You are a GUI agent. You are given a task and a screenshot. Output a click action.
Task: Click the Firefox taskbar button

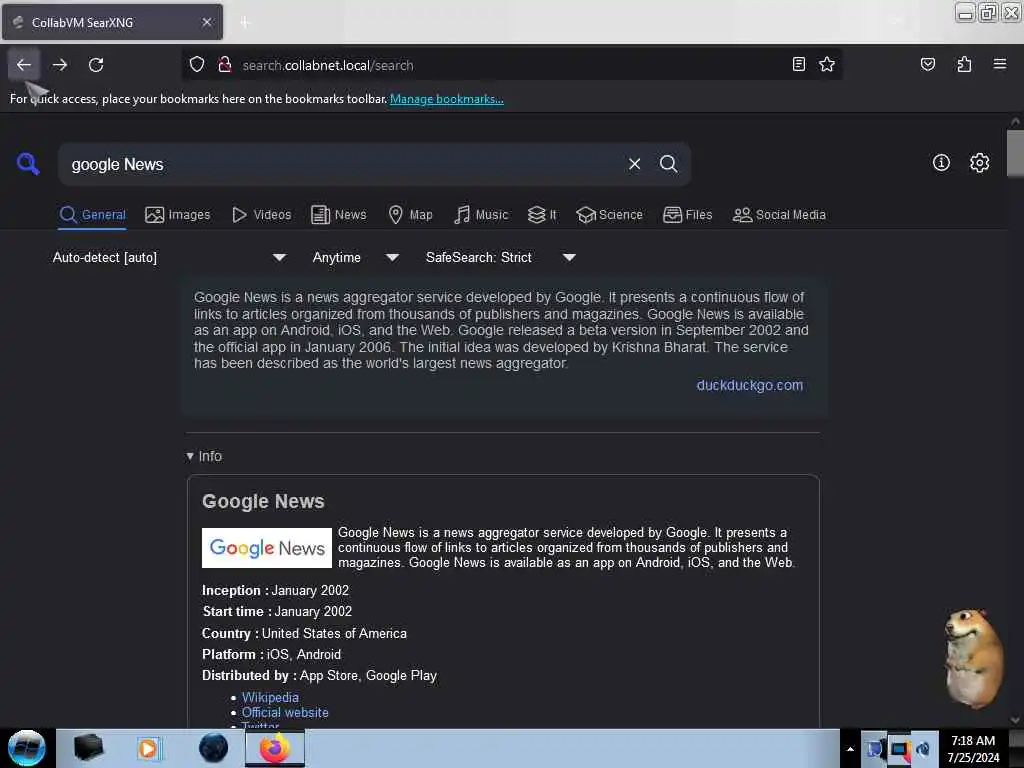[274, 748]
